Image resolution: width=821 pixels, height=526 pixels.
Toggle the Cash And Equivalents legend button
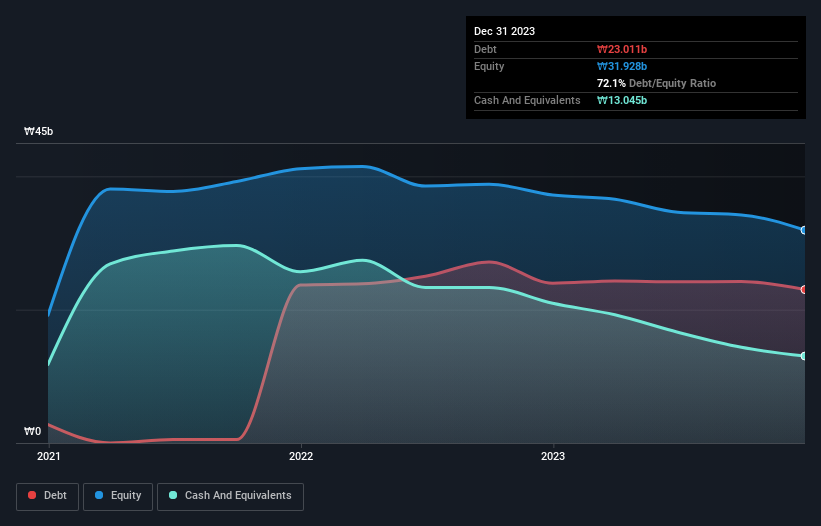230,496
